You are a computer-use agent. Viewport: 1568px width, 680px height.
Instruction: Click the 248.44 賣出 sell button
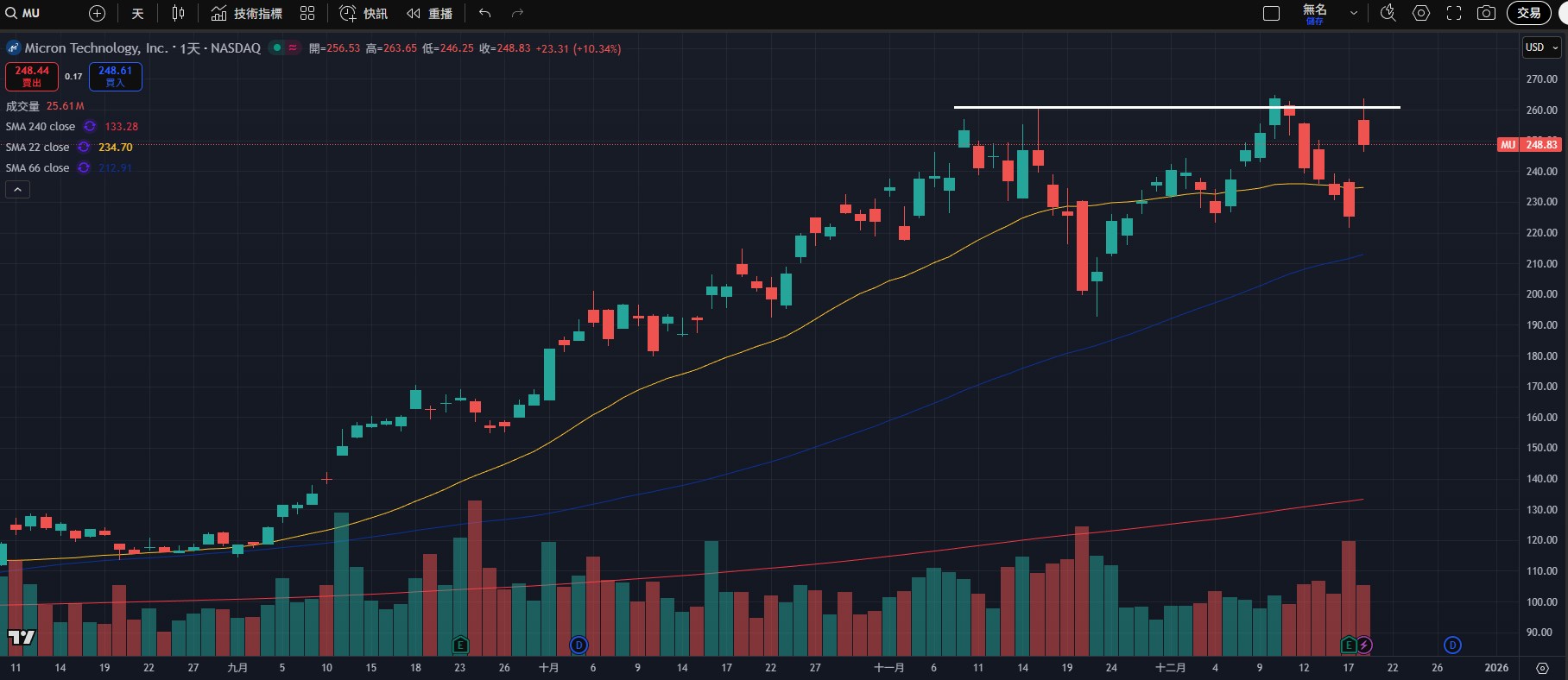click(32, 76)
